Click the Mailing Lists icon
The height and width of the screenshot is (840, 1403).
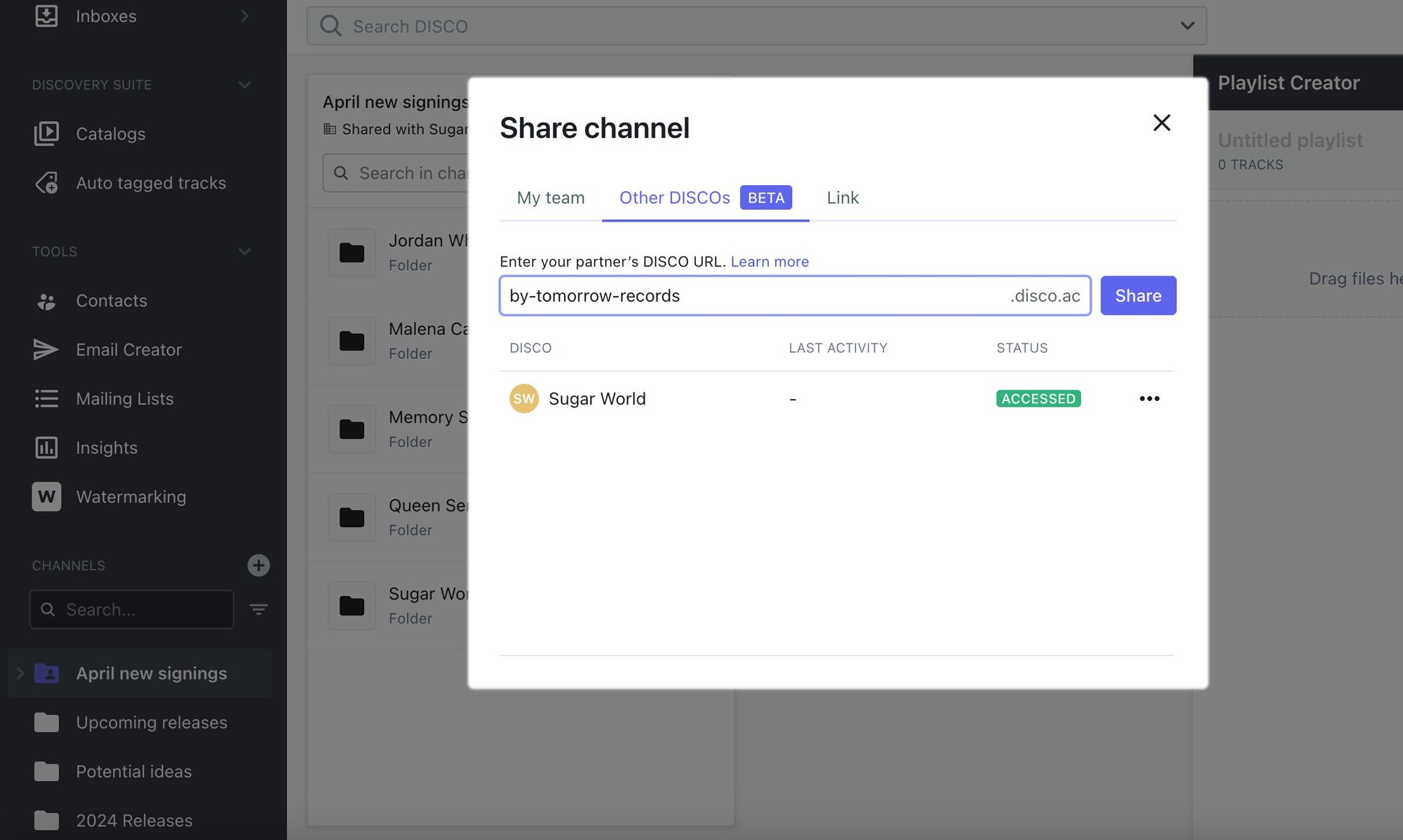click(46, 398)
